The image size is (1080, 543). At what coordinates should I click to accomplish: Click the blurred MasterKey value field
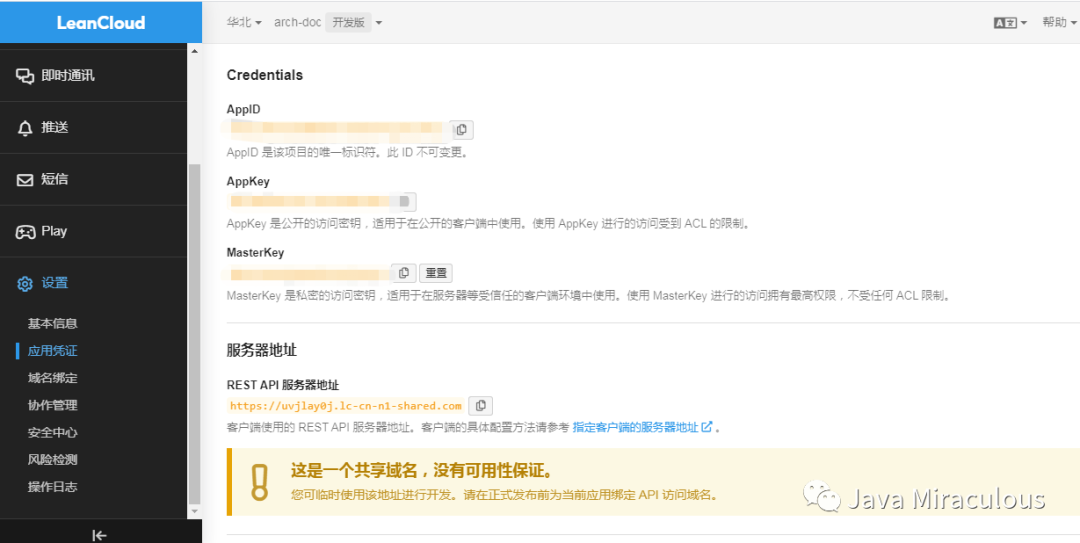(x=309, y=274)
